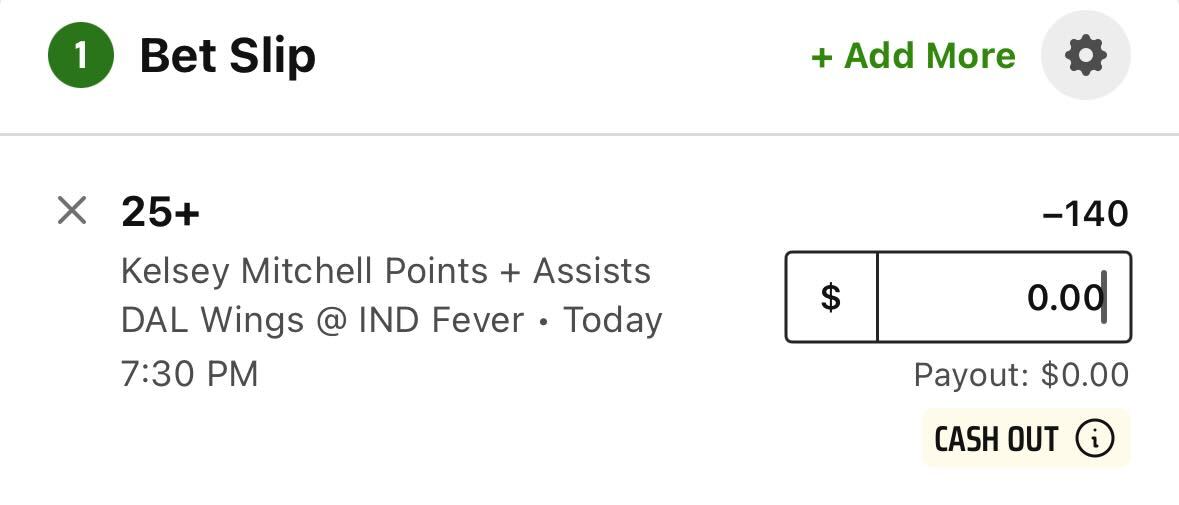Click the IND Fever team name
This screenshot has height=505, width=1179.
coord(441,321)
